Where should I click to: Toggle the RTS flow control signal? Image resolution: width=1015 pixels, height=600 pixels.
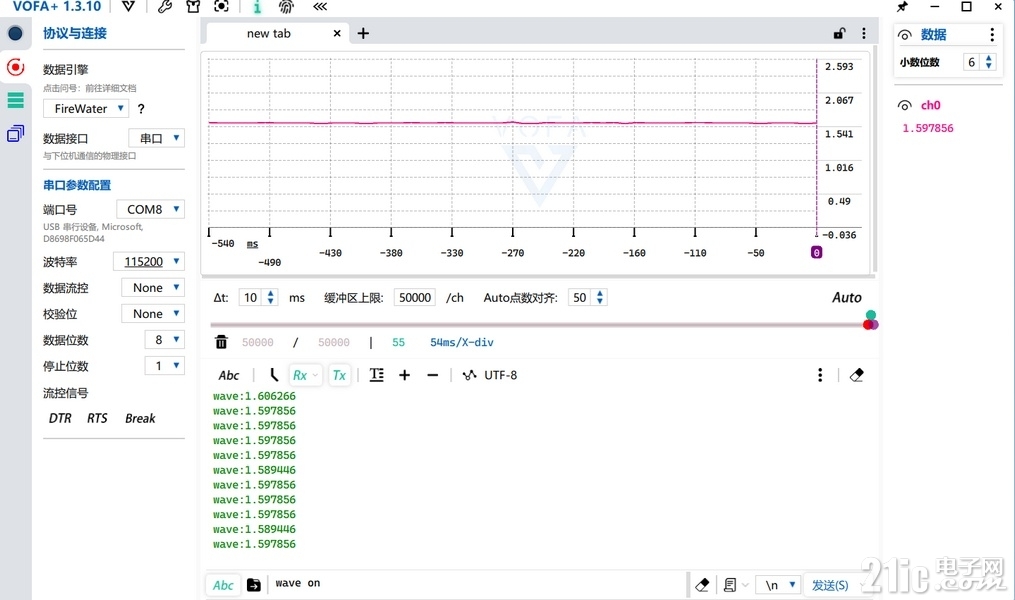(97, 419)
